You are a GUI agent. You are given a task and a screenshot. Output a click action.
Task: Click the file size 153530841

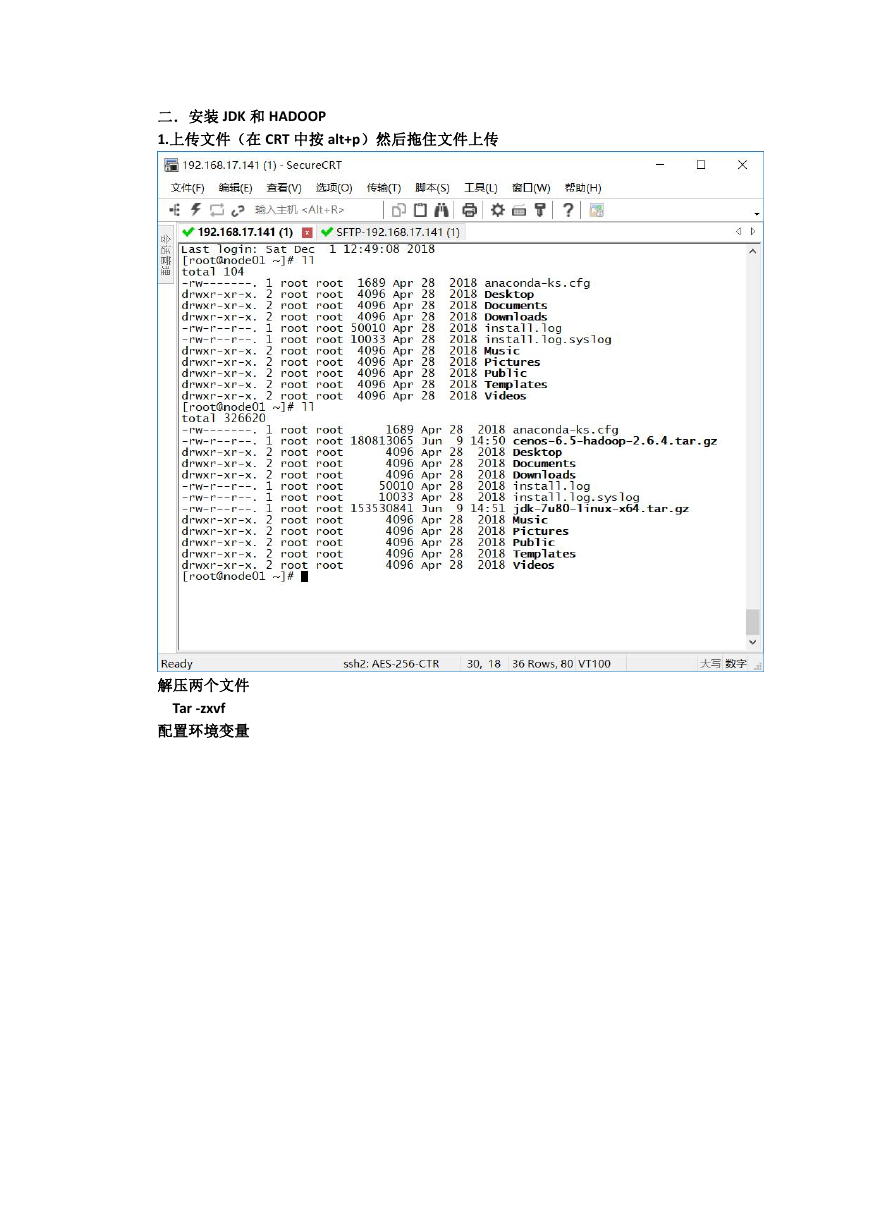[x=382, y=509]
